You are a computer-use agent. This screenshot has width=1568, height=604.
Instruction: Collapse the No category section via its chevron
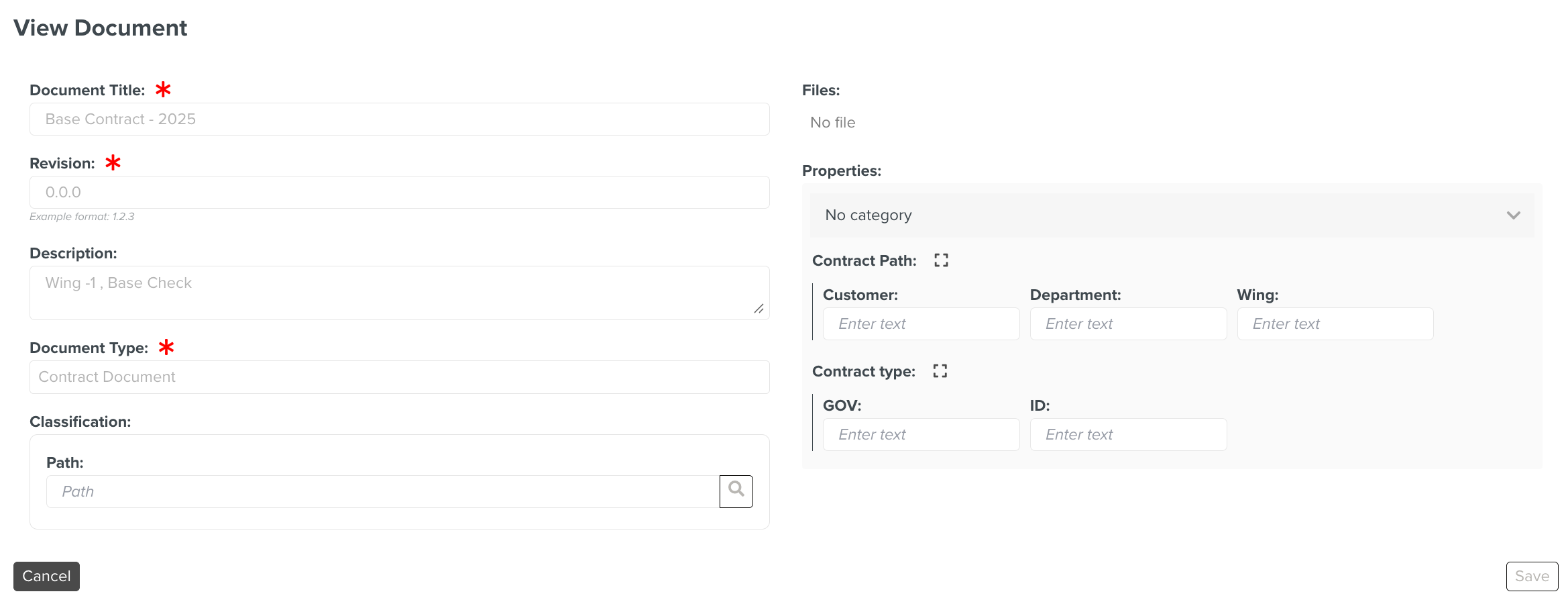click(1513, 215)
